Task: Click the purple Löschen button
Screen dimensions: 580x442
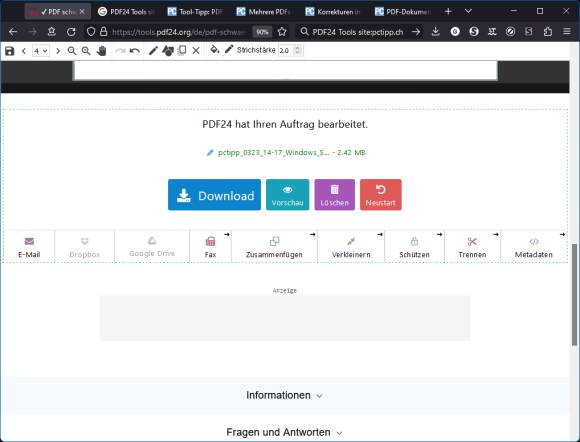Action: pos(334,195)
